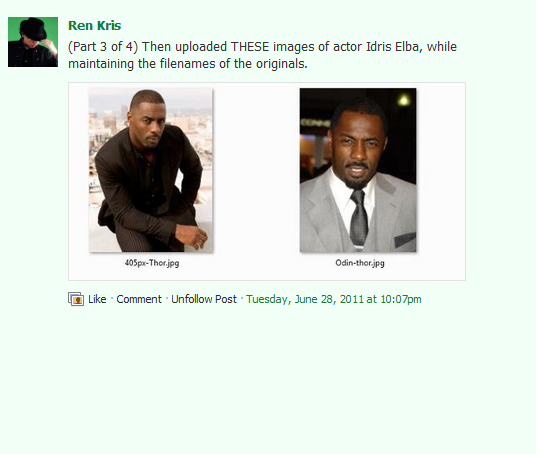This screenshot has height=454, width=536.
Task: Select Unfollow Post
Action: [204, 299]
